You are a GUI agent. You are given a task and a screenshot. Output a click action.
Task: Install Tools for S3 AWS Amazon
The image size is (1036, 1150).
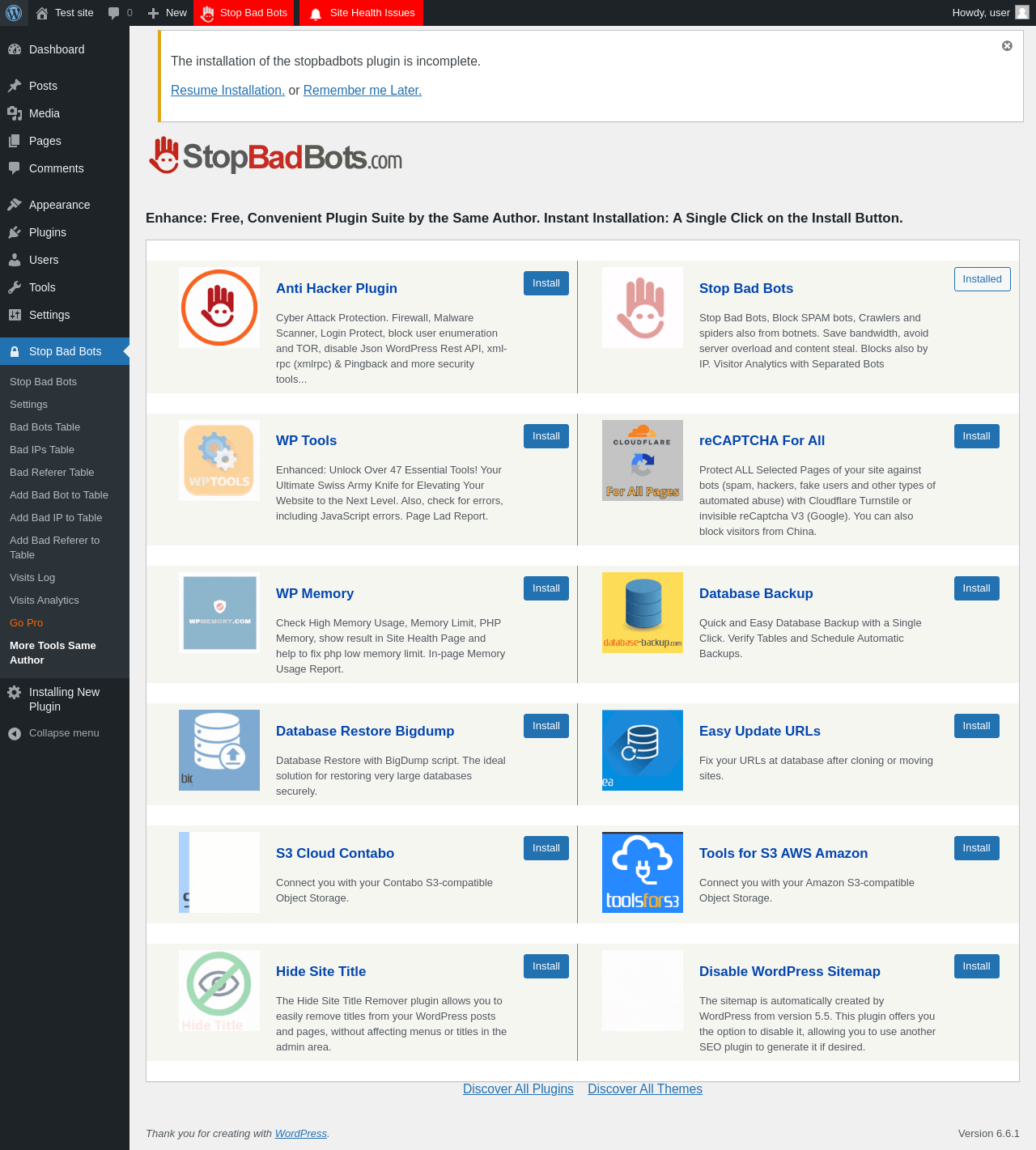tap(977, 848)
